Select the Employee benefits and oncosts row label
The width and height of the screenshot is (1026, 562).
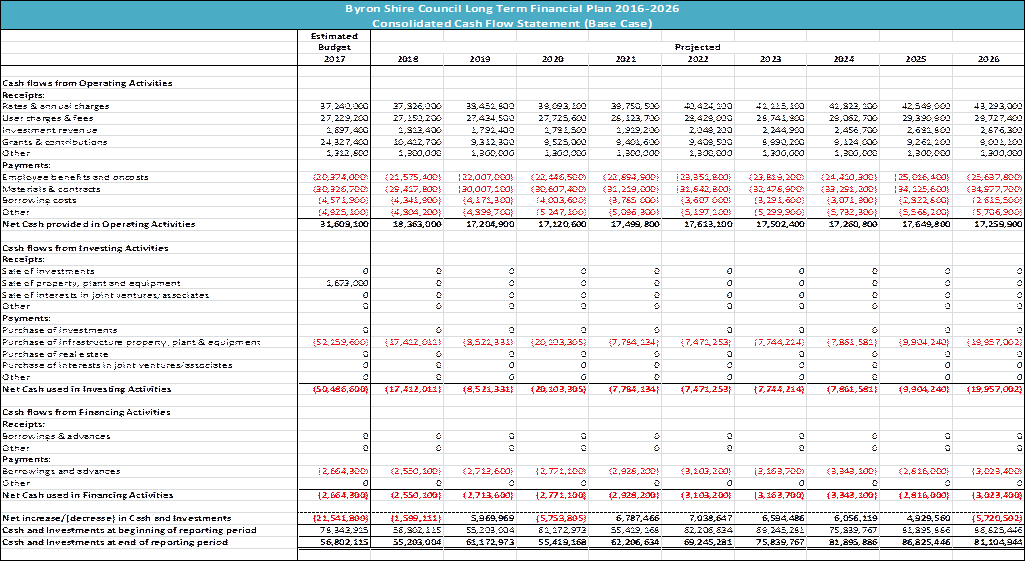(76, 177)
